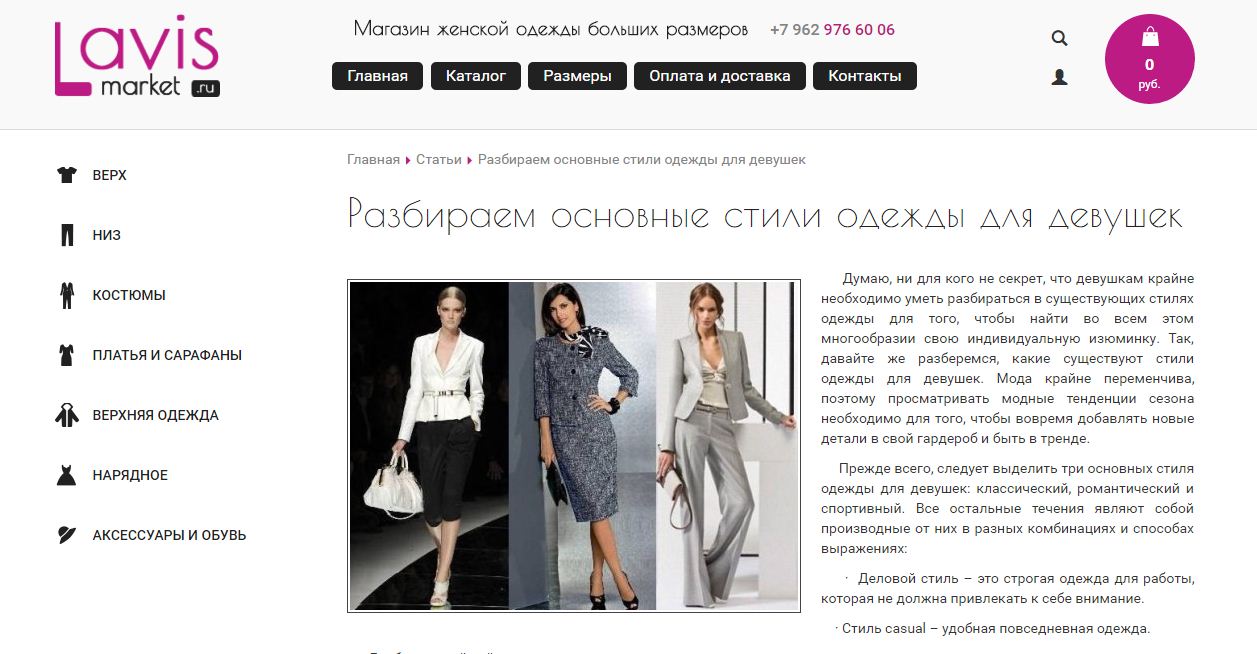Click the Главная breadcrumb link
Image resolution: width=1257 pixels, height=654 pixels.
373,159
